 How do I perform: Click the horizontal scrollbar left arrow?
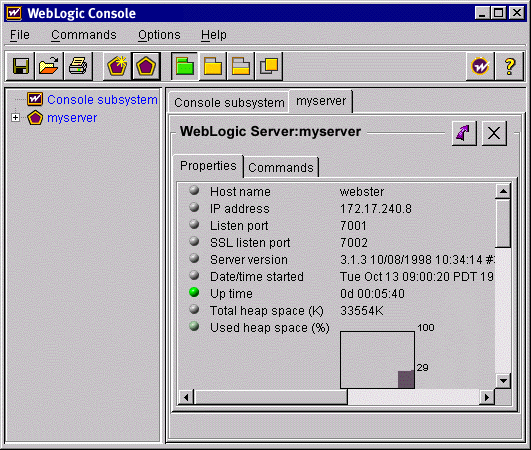[x=186, y=397]
